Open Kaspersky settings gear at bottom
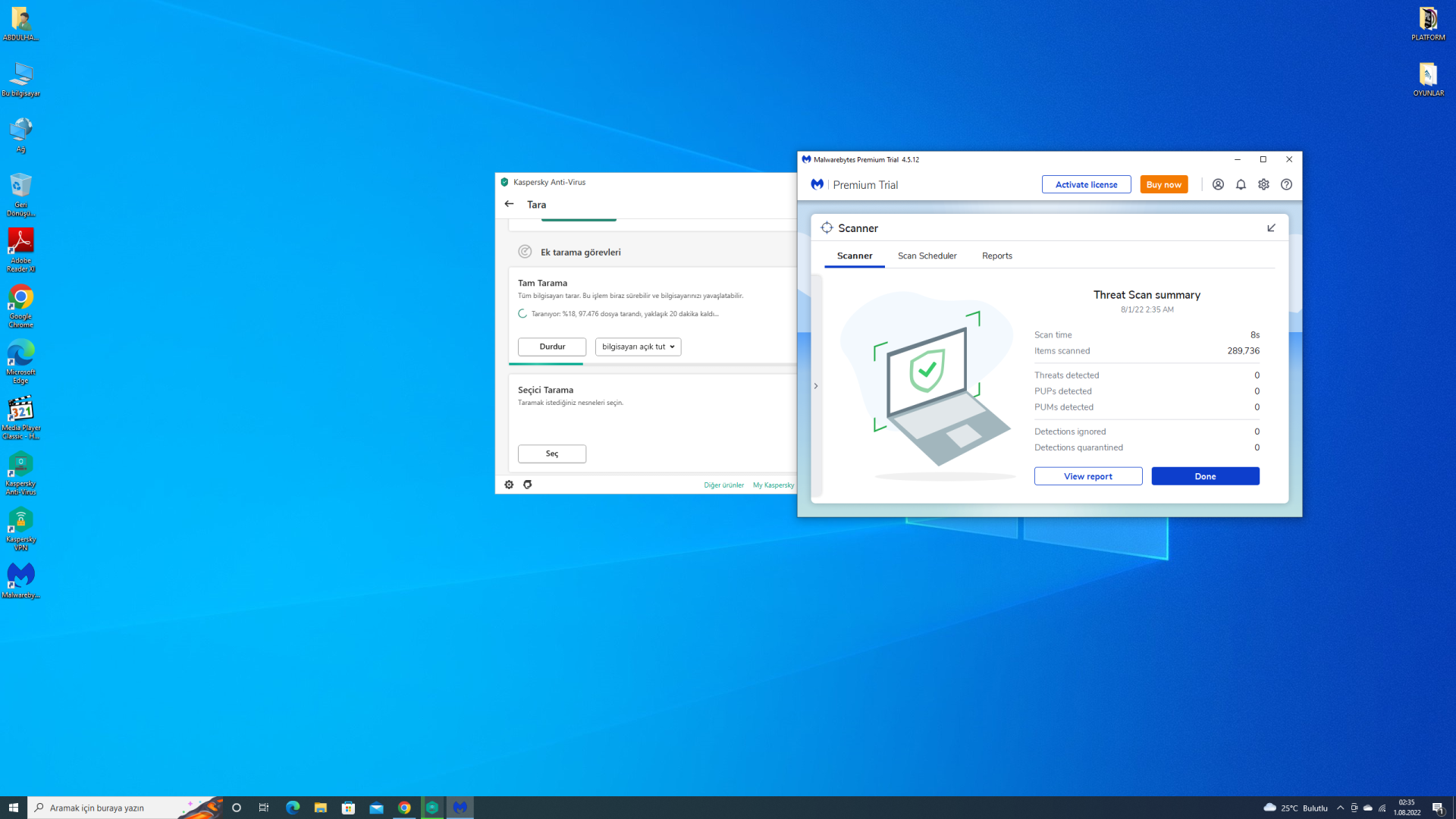 509,485
